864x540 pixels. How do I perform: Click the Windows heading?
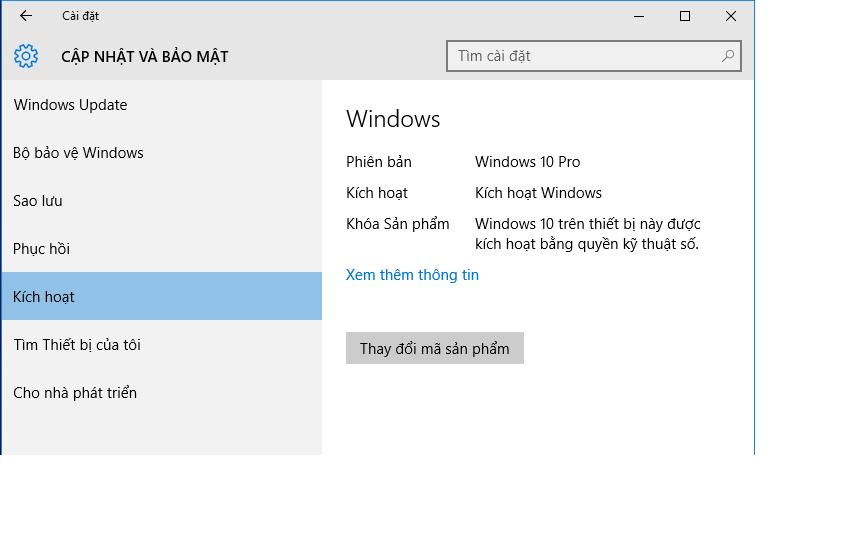click(393, 119)
